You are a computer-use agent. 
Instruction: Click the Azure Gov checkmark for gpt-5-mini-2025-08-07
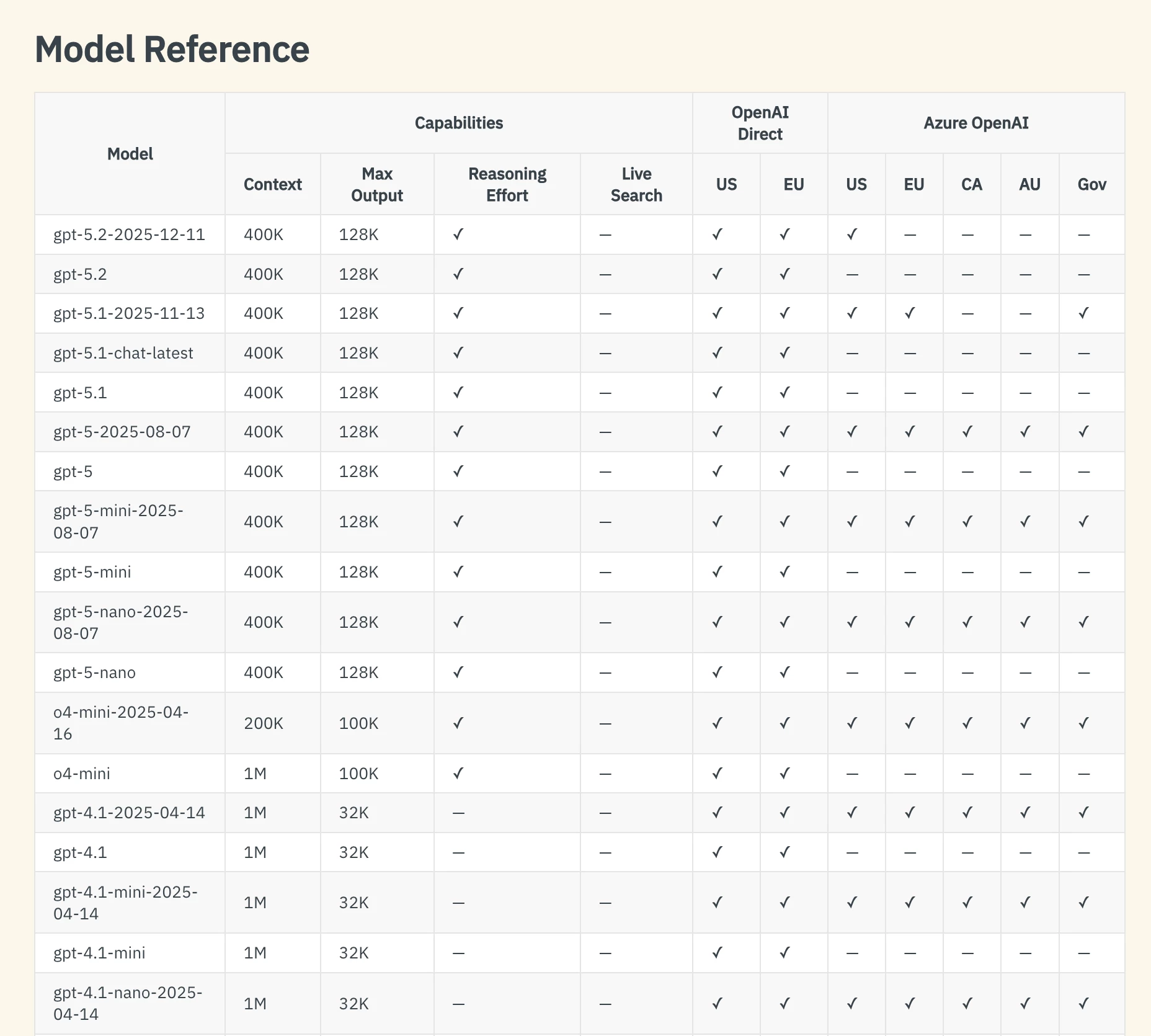pos(1083,522)
